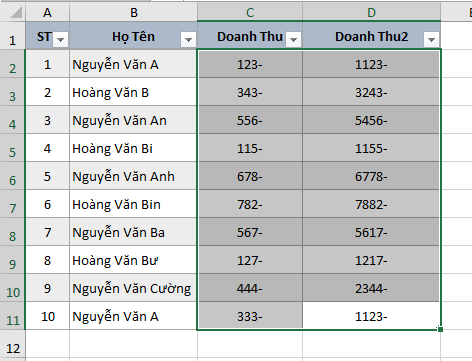Click the selection fill handle square
The width and height of the screenshot is (472, 361).
coord(440,329)
